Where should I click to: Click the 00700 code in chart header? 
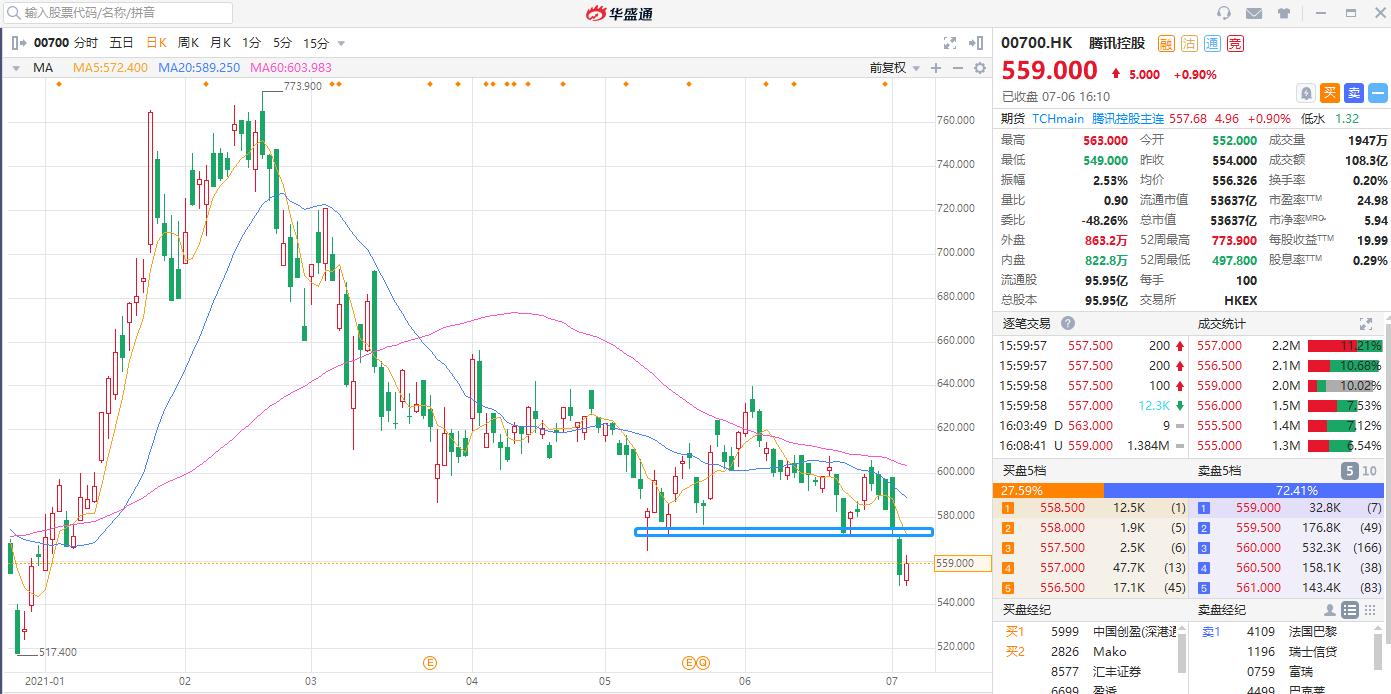click(51, 43)
